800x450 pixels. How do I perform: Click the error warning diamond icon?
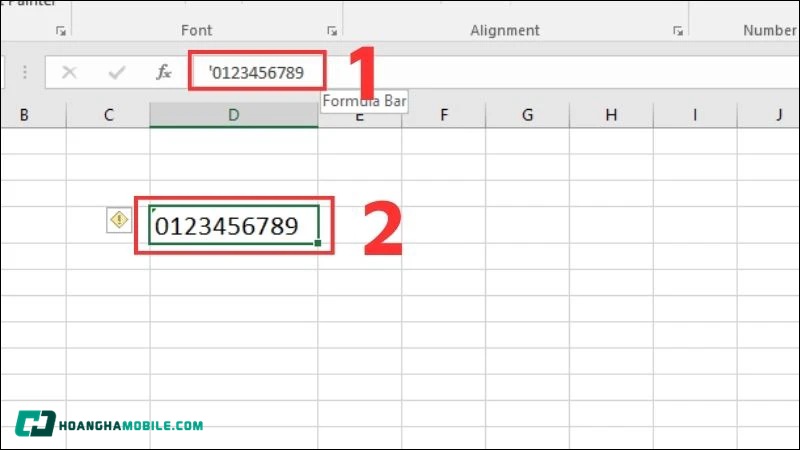119,220
